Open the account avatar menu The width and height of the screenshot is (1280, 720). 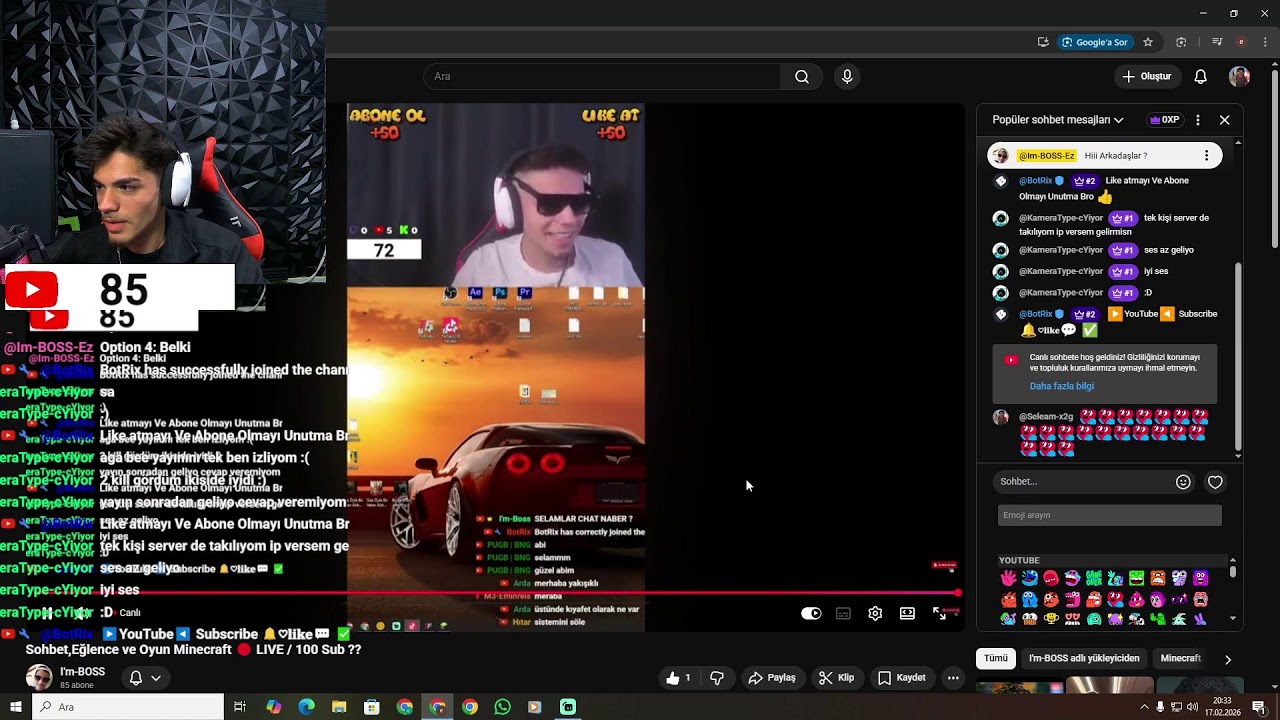[x=1240, y=77]
